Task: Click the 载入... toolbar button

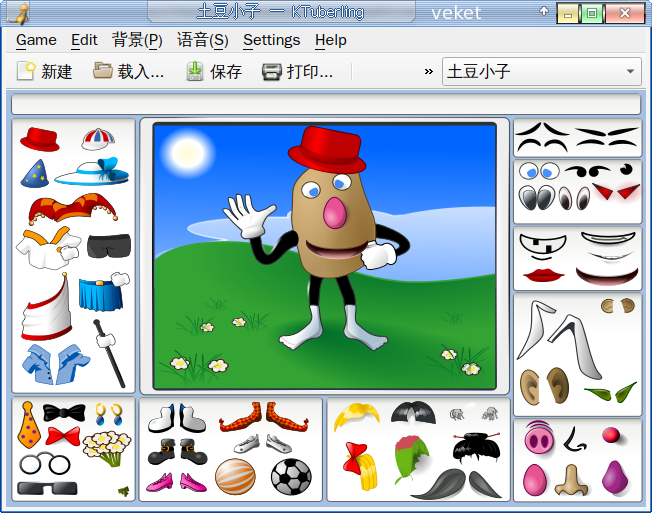Action: coord(128,72)
